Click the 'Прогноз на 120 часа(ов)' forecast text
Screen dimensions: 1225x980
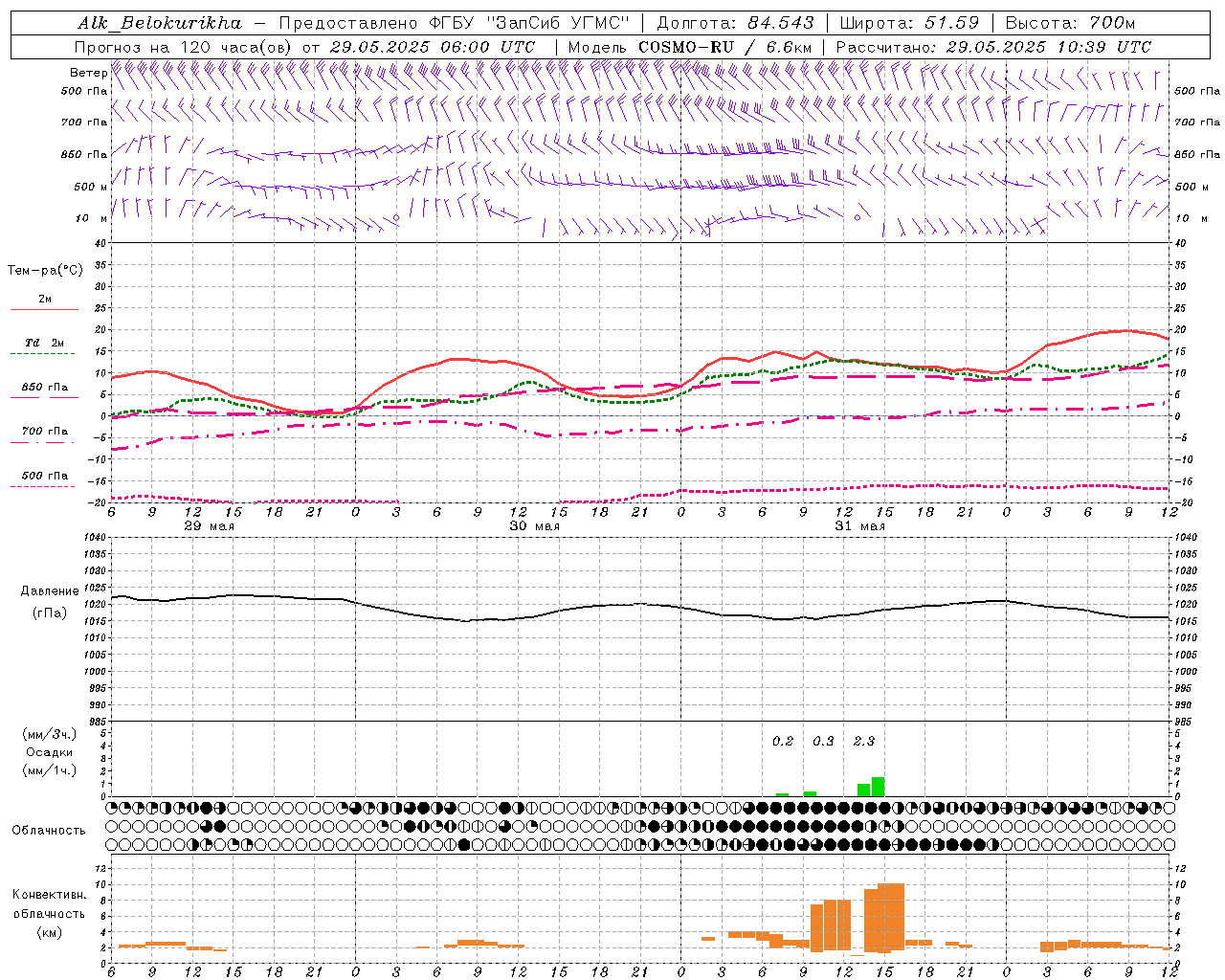tap(185, 47)
